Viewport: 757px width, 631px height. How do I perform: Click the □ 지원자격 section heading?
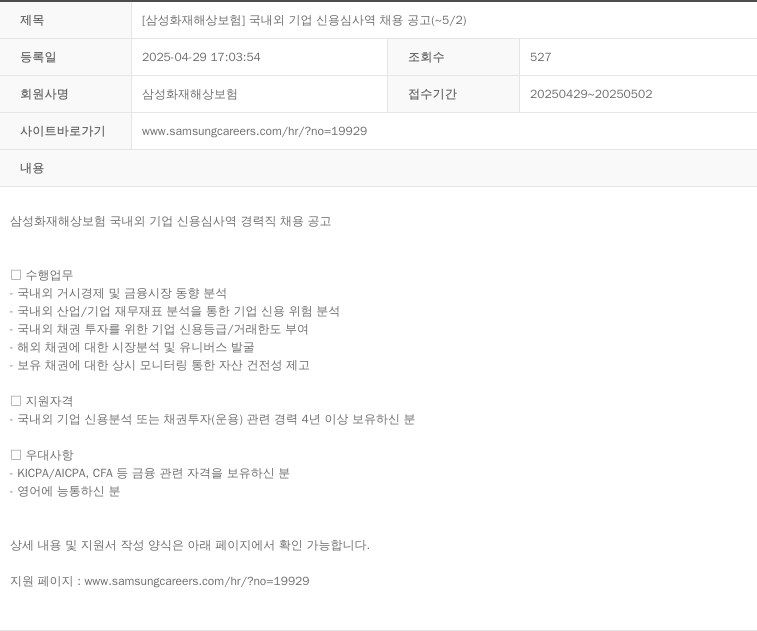[x=42, y=401]
